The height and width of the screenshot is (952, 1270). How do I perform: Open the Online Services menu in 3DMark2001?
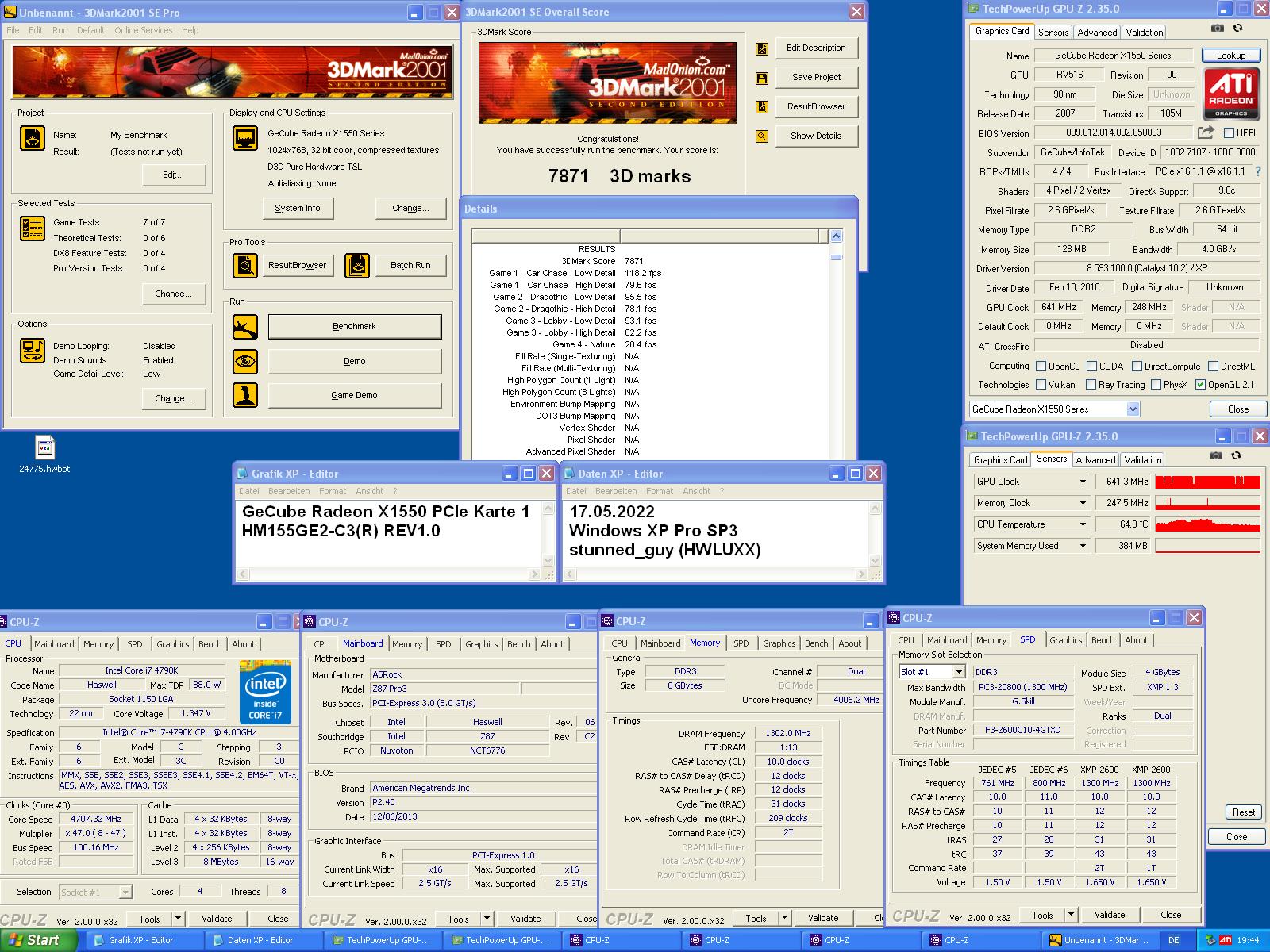143,30
